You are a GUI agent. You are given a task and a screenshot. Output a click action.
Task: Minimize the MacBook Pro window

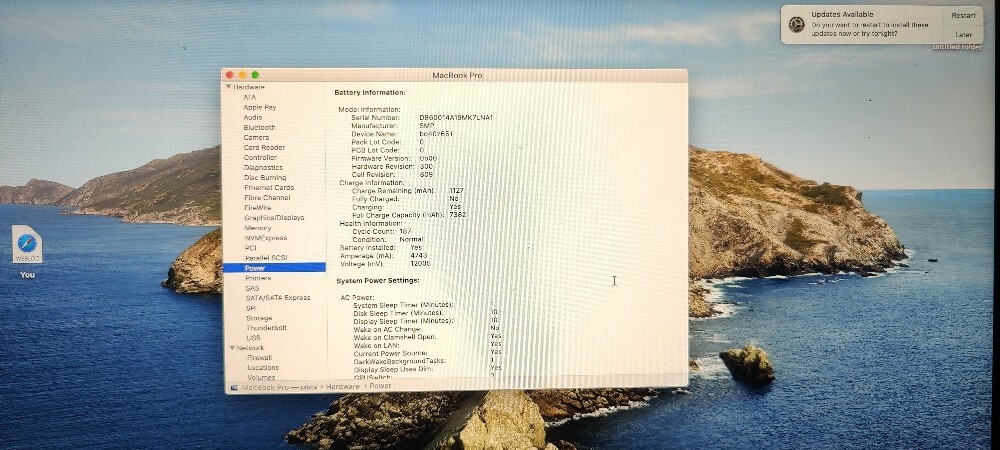pos(242,75)
